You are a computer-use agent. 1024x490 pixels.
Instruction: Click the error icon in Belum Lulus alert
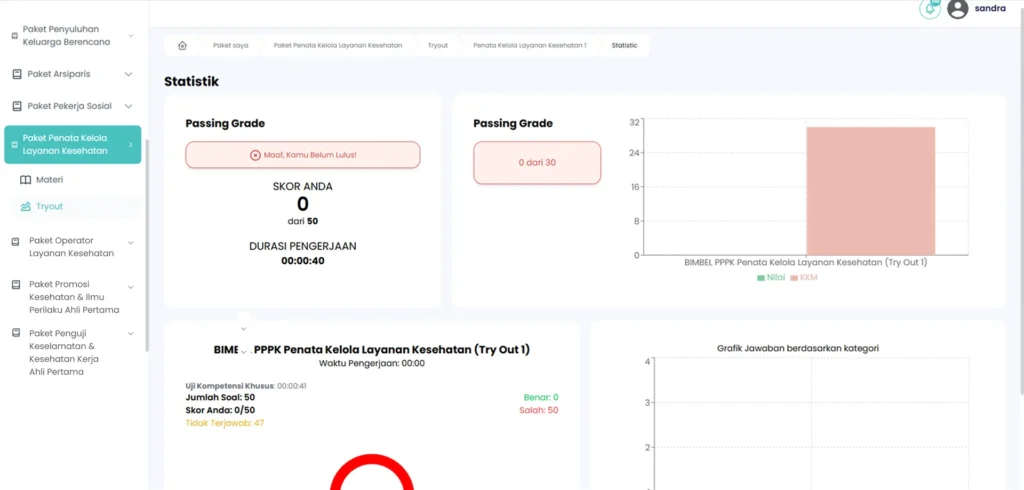pyautogui.click(x=255, y=155)
